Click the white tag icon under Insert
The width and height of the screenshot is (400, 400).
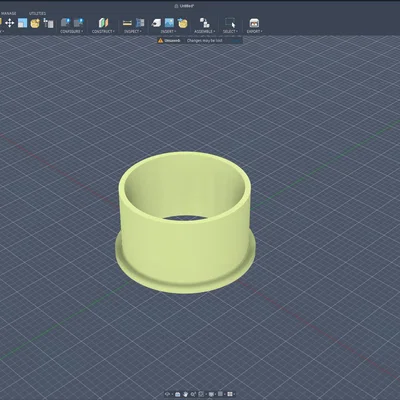[x=156, y=23]
